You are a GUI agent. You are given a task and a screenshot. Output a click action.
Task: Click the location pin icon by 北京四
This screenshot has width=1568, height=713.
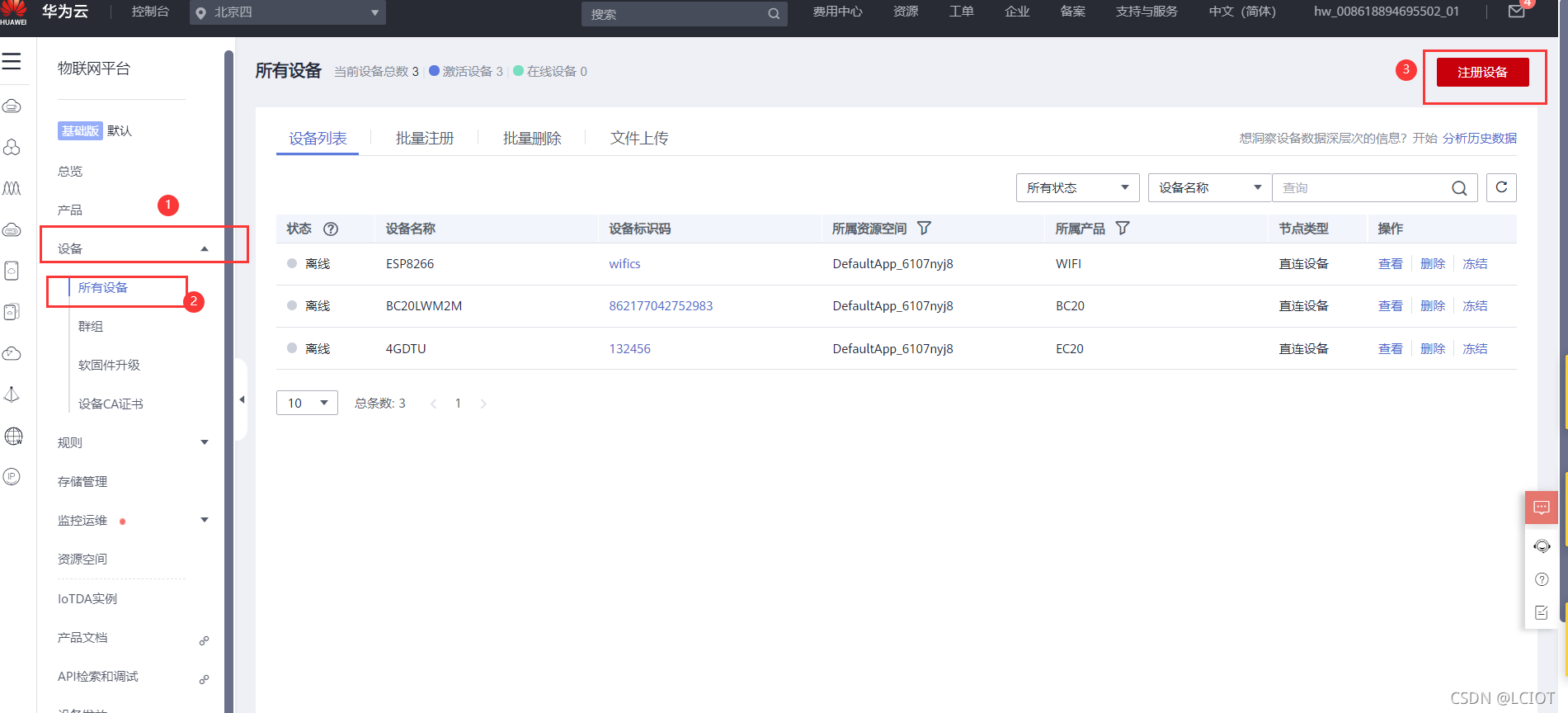click(200, 13)
